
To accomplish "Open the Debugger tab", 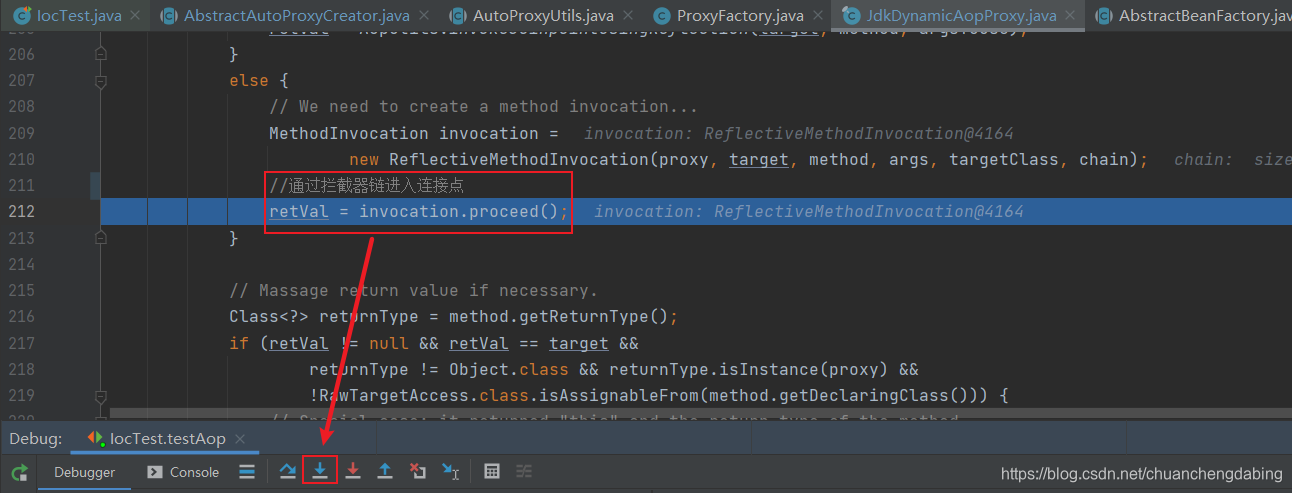I will coord(85,472).
